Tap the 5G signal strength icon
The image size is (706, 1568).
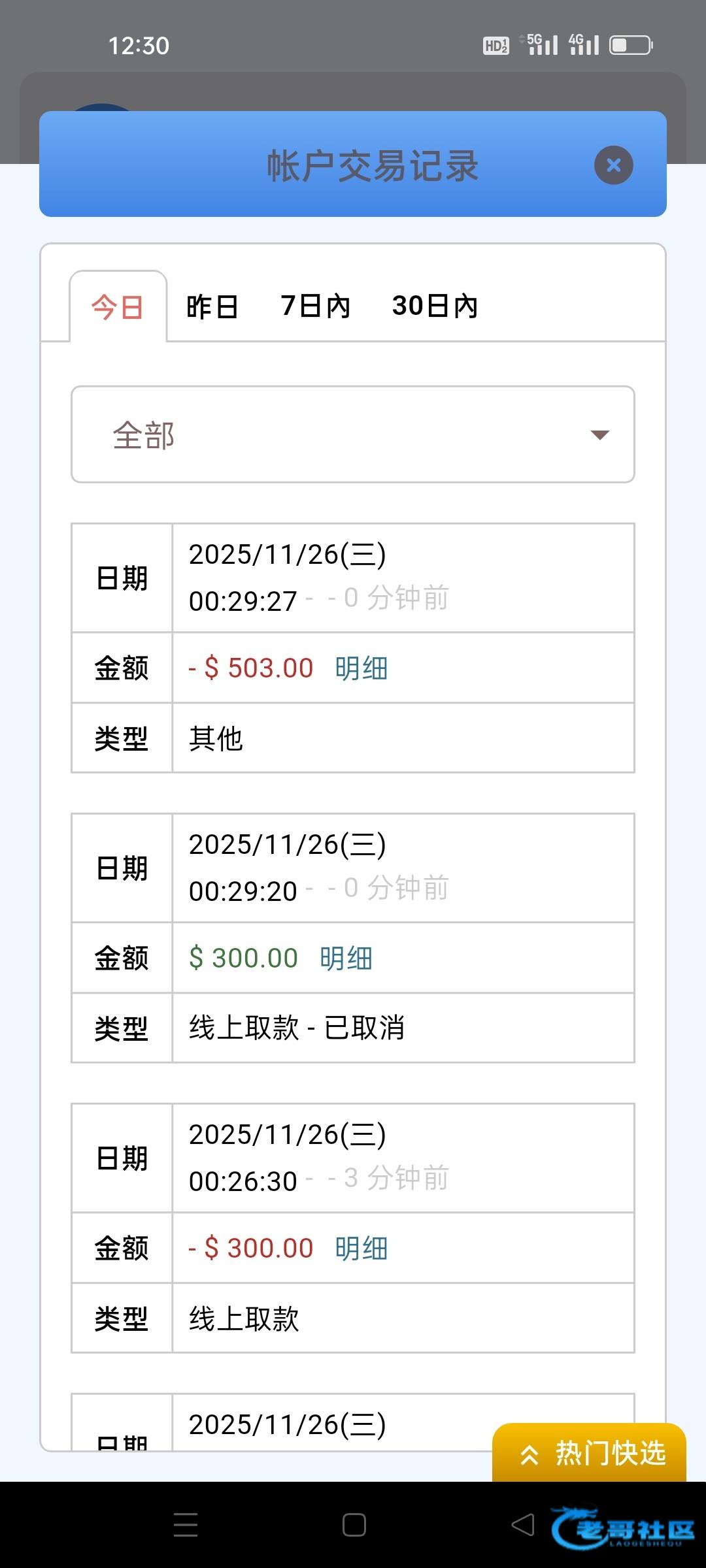pos(542,44)
